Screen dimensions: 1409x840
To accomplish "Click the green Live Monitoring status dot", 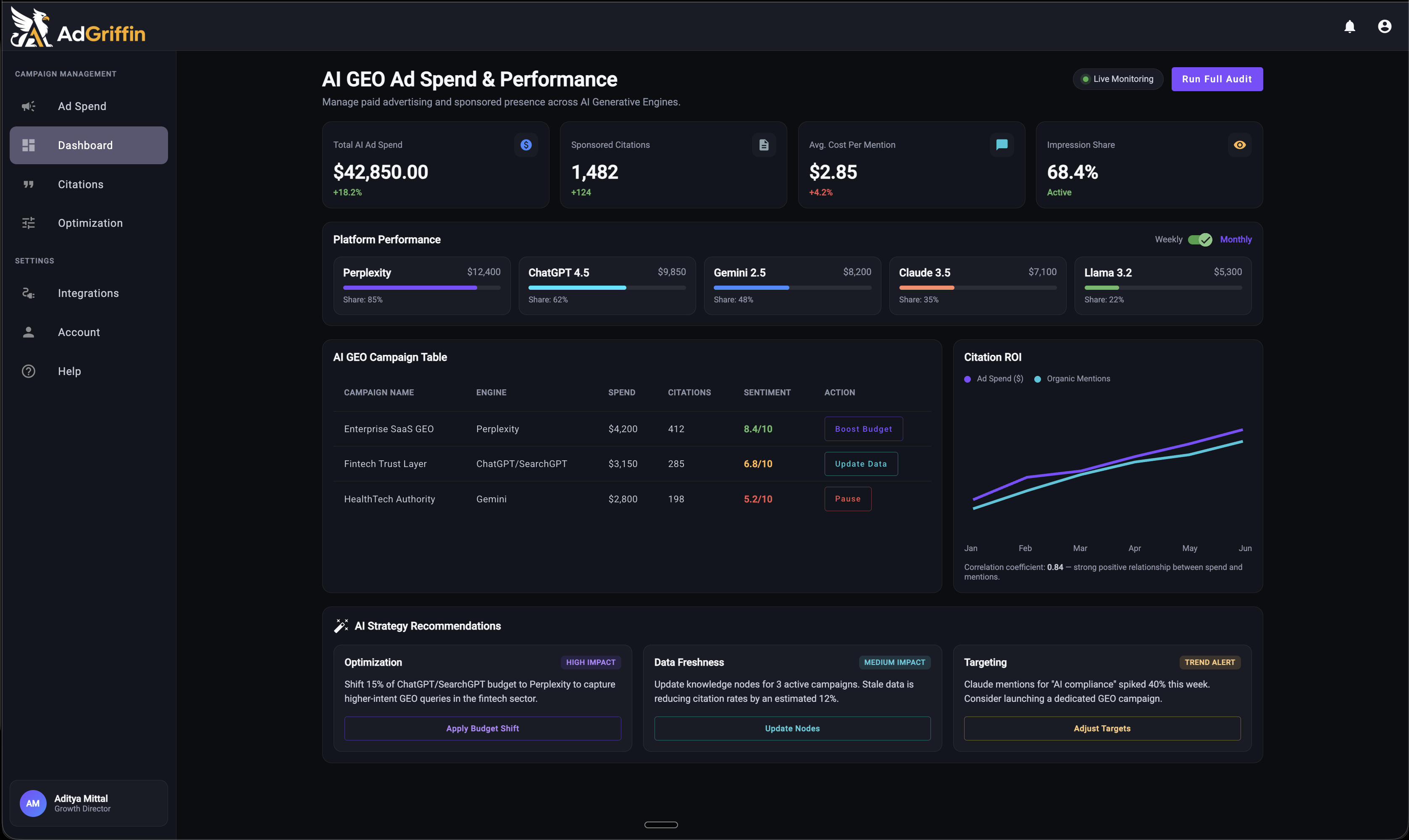I will click(x=1086, y=79).
